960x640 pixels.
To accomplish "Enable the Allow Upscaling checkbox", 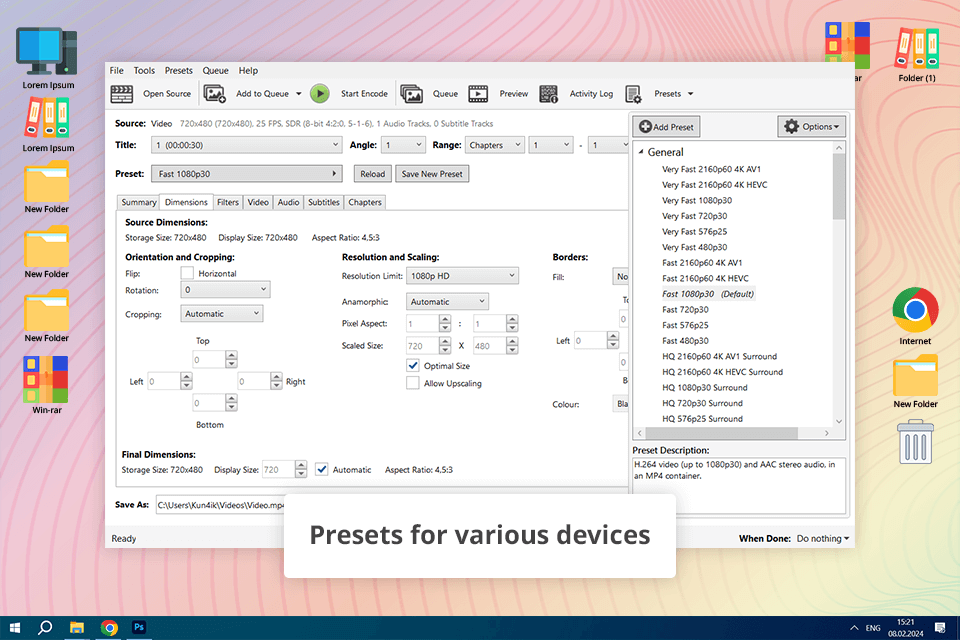I will click(413, 383).
